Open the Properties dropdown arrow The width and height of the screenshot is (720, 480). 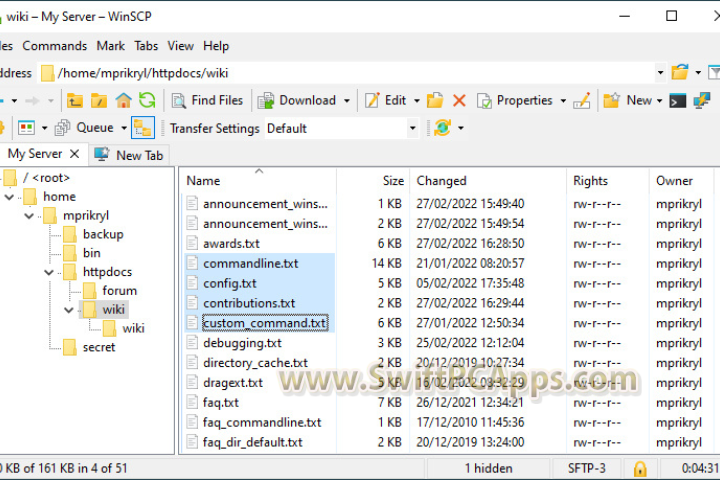563,101
